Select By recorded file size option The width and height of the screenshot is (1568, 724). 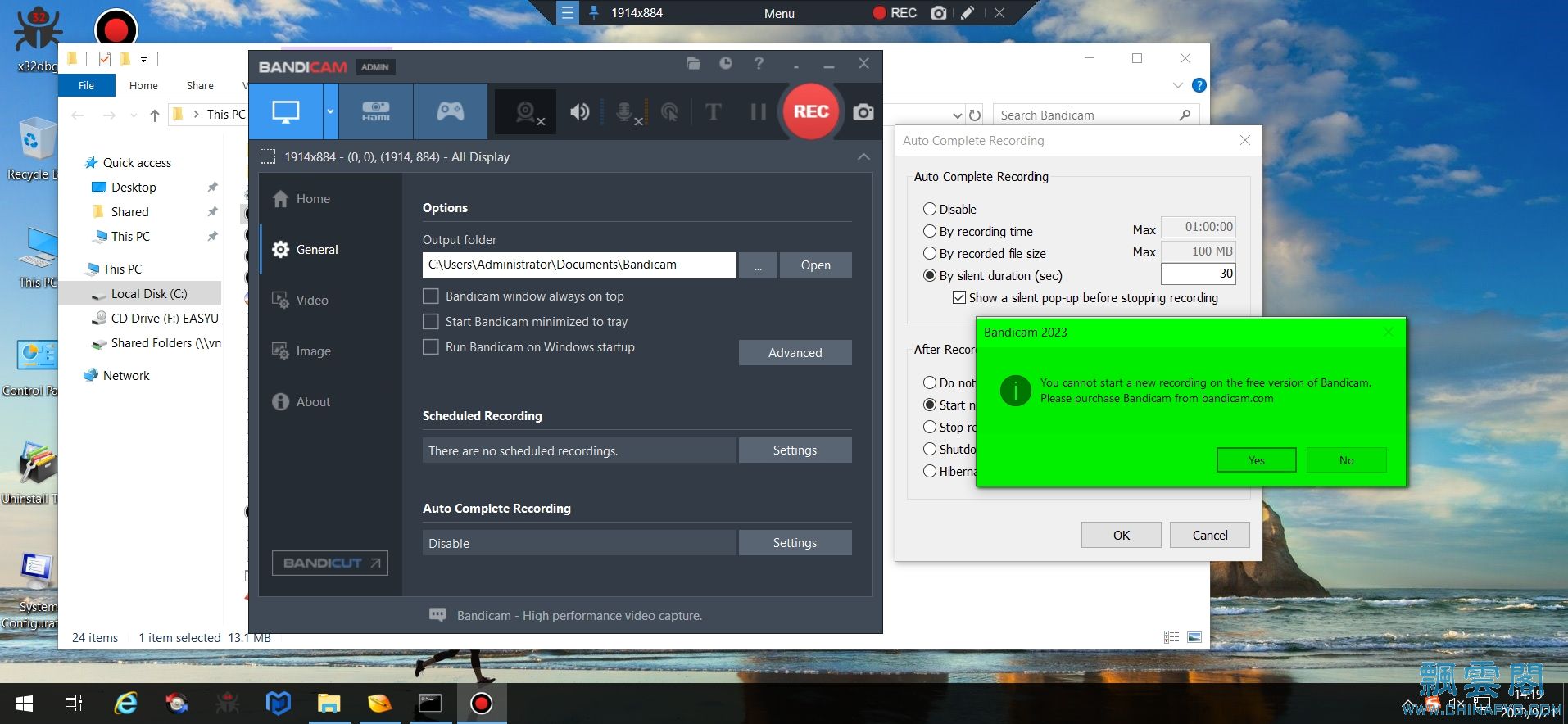click(930, 253)
